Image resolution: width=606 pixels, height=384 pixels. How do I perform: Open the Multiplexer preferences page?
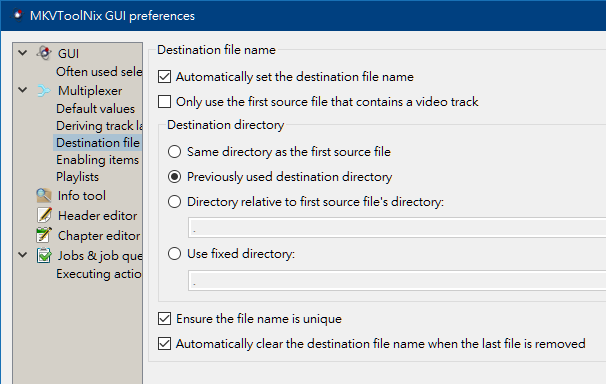tap(90, 91)
